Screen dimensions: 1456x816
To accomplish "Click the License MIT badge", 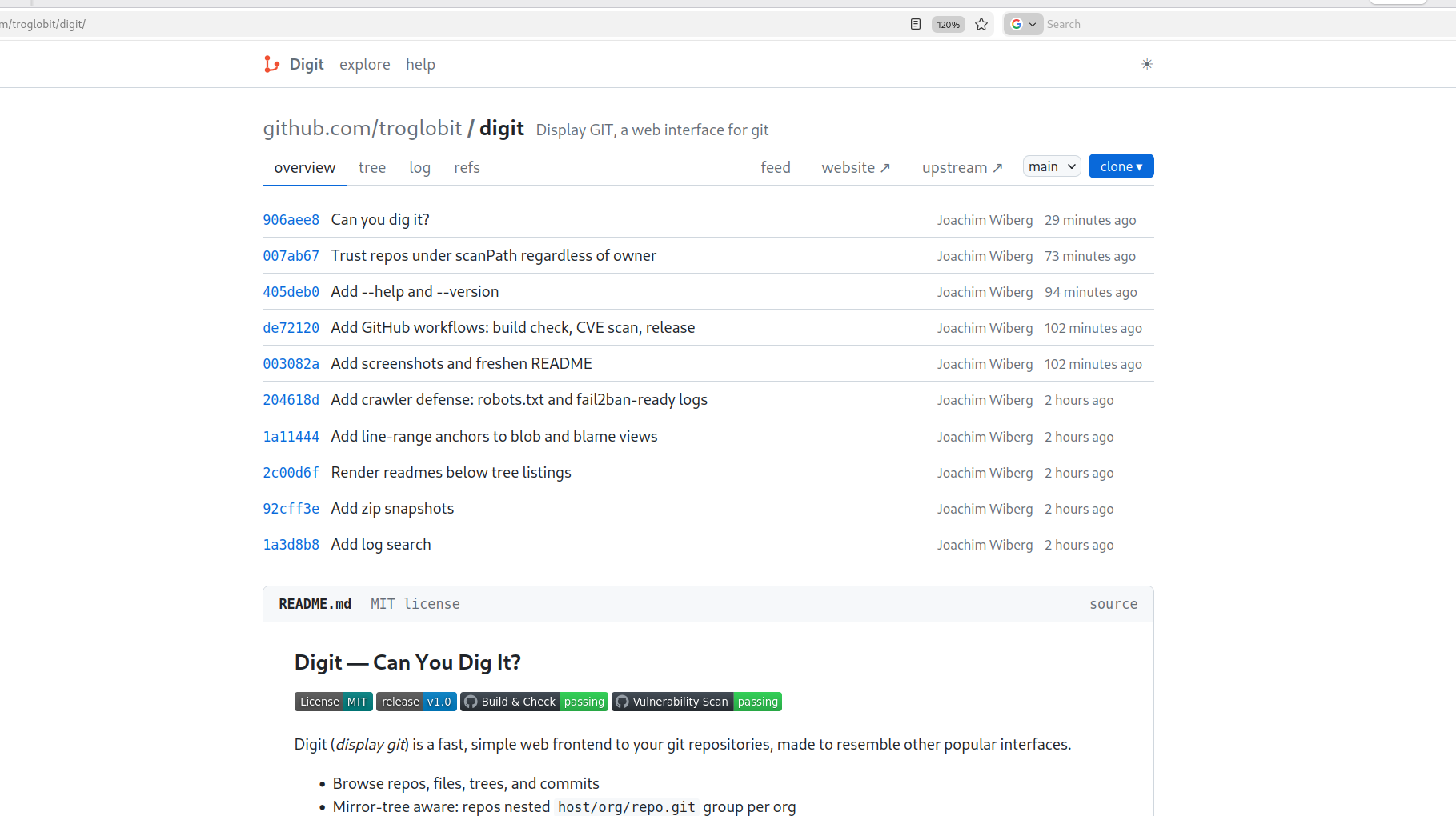I will (x=334, y=702).
